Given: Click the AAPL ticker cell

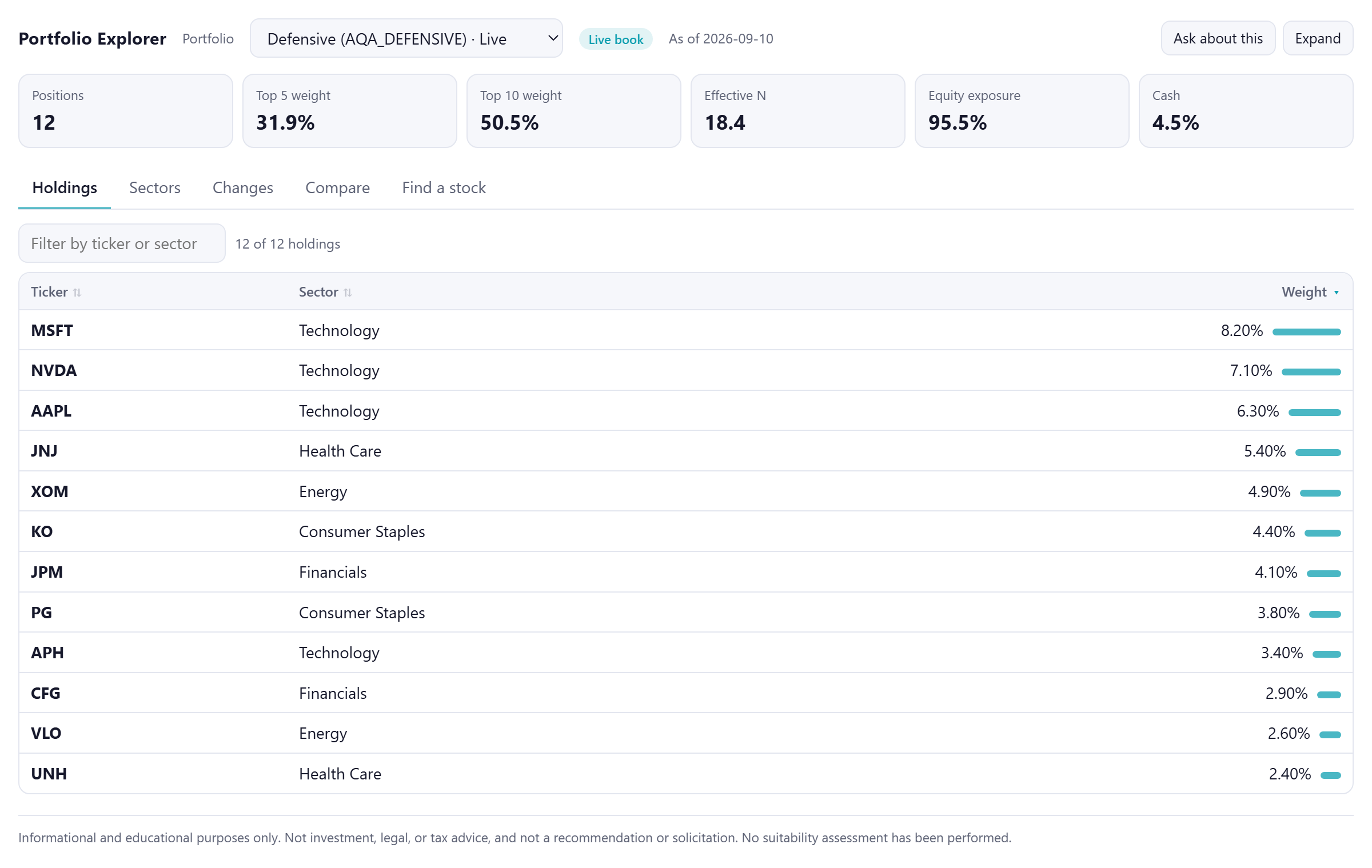Looking at the screenshot, I should click(51, 411).
